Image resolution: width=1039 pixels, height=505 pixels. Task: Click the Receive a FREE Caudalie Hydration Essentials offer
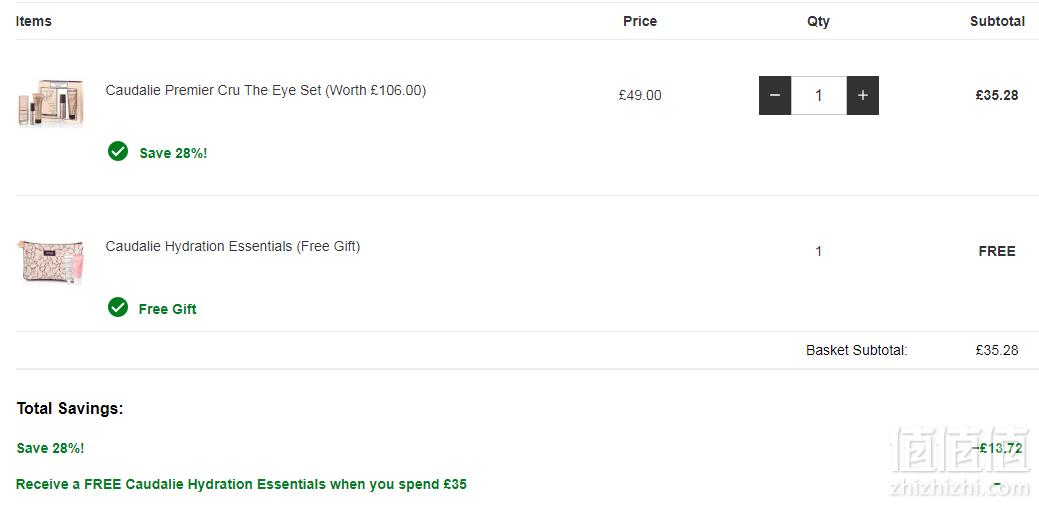[241, 484]
